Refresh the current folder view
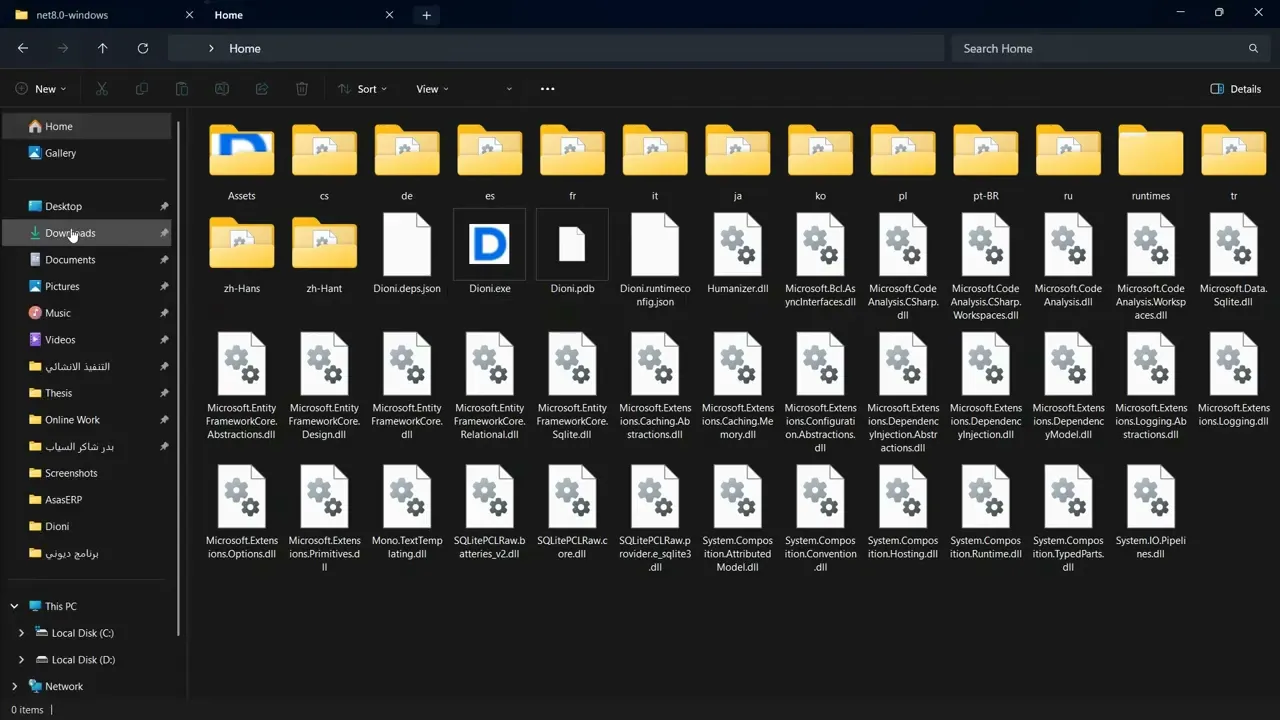Image resolution: width=1280 pixels, height=720 pixels. [x=143, y=48]
